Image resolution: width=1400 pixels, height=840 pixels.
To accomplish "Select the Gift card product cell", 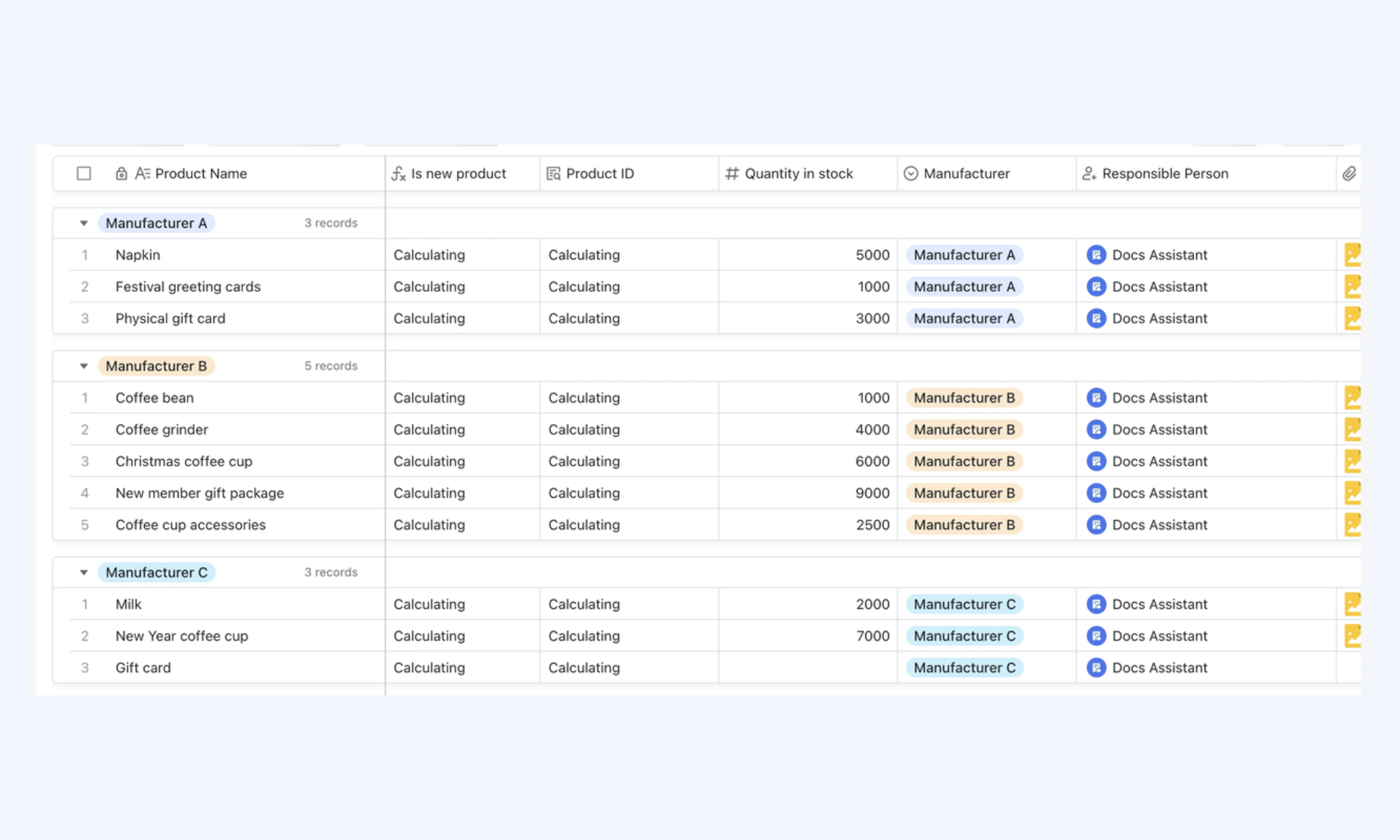I will [x=227, y=668].
